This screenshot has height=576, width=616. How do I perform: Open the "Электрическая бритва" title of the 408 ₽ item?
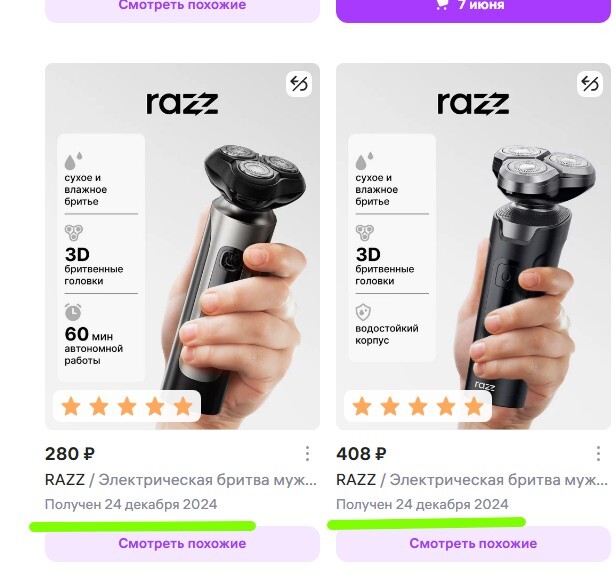pyautogui.click(x=499, y=480)
